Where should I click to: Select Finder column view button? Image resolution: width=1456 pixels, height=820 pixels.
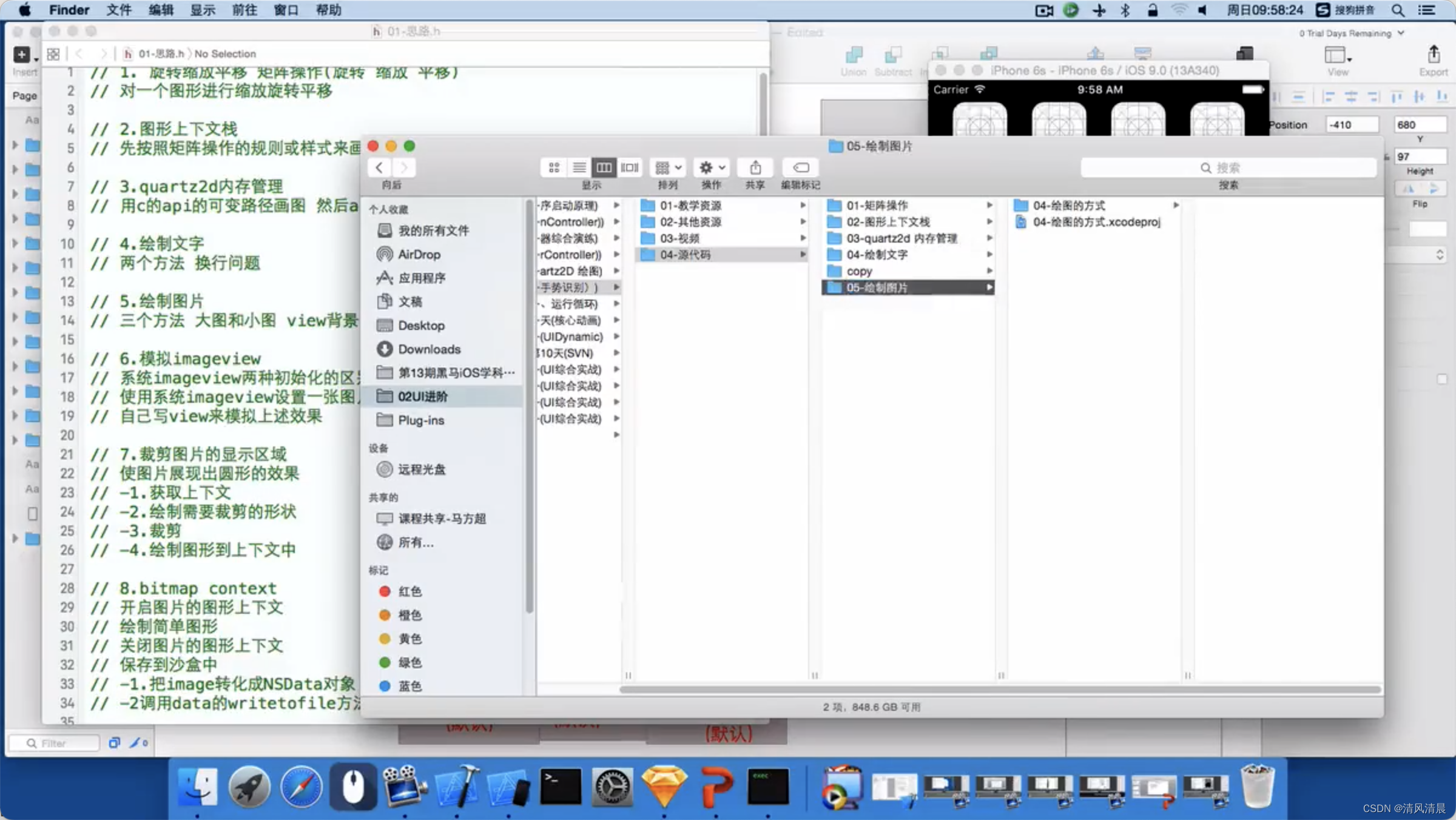click(604, 167)
